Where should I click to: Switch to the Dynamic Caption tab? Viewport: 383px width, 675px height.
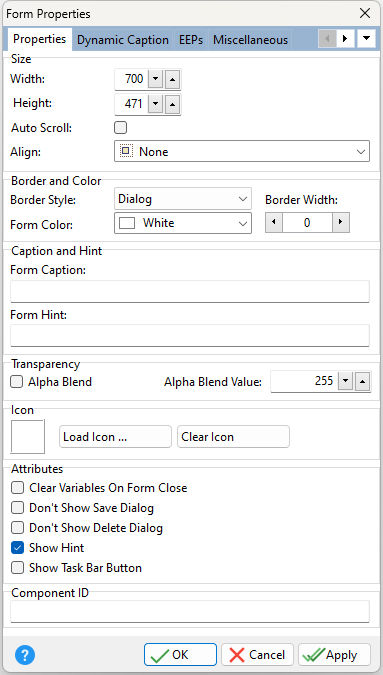[123, 40]
